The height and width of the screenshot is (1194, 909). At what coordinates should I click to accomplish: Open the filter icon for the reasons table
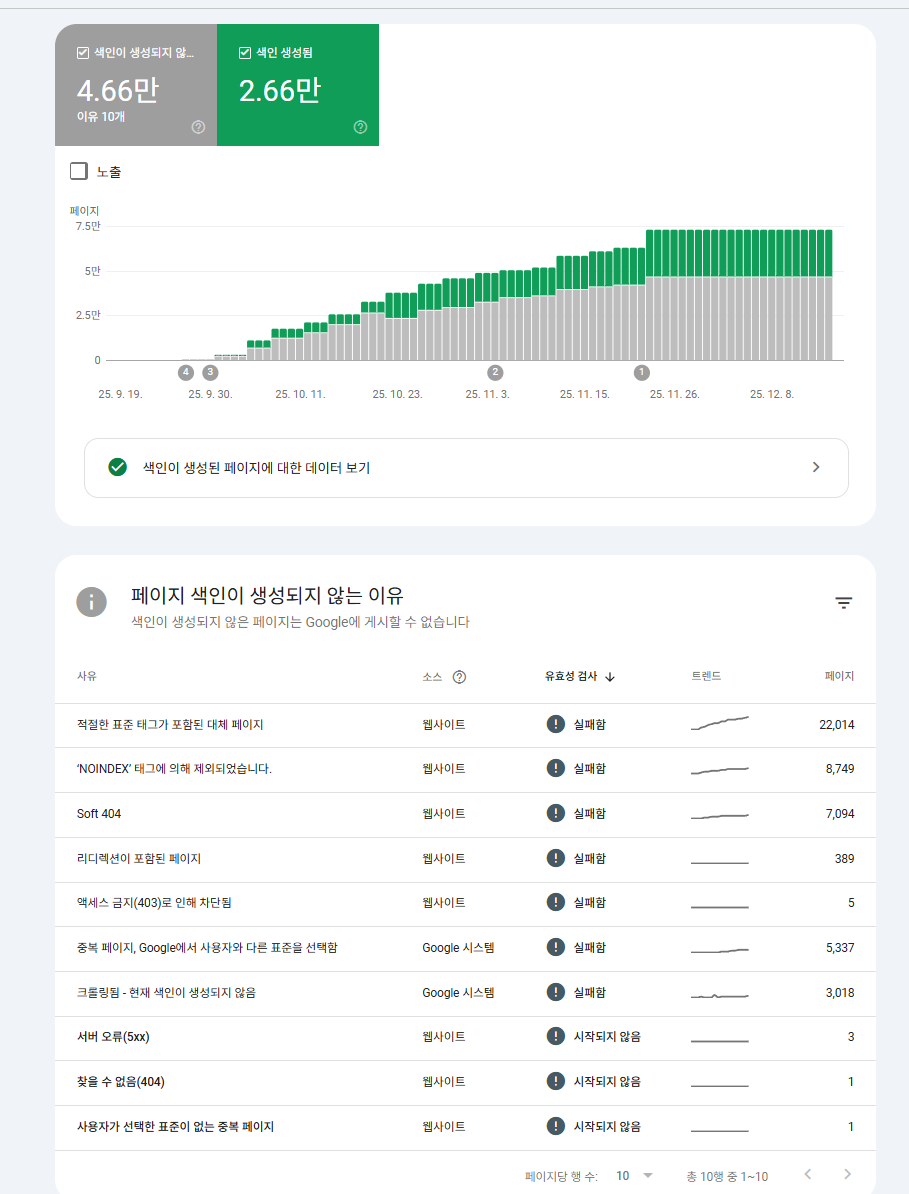tap(844, 602)
